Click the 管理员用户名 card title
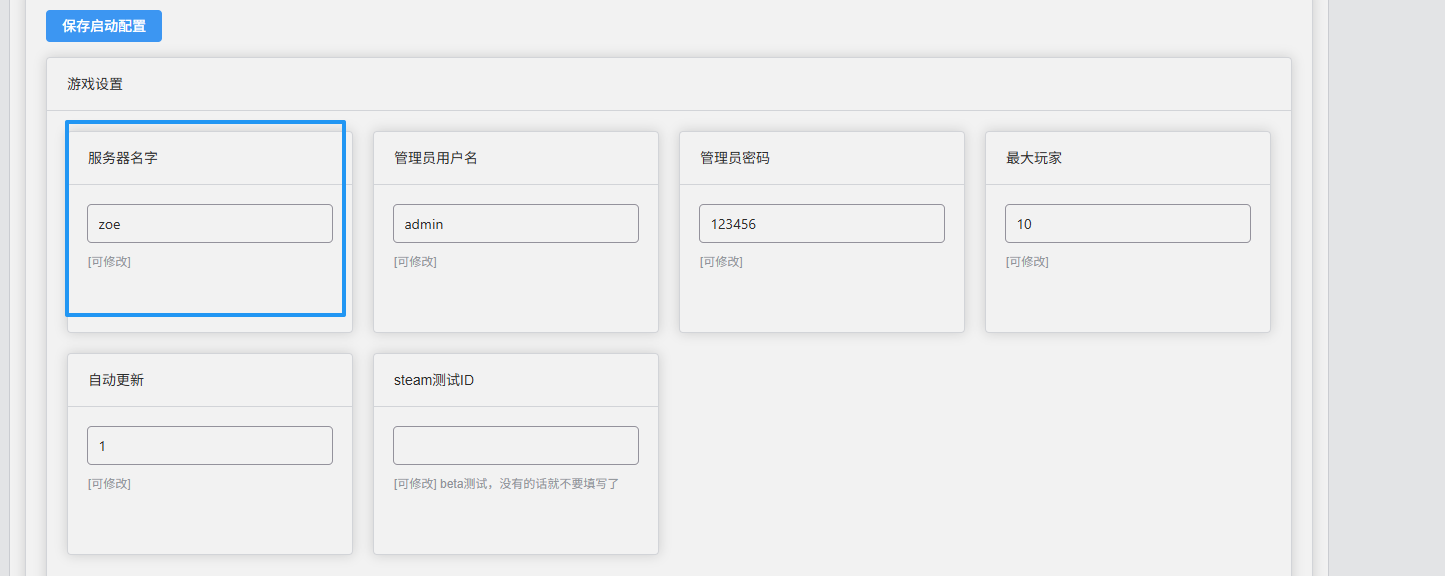Viewport: 1445px width, 576px height. click(x=436, y=158)
